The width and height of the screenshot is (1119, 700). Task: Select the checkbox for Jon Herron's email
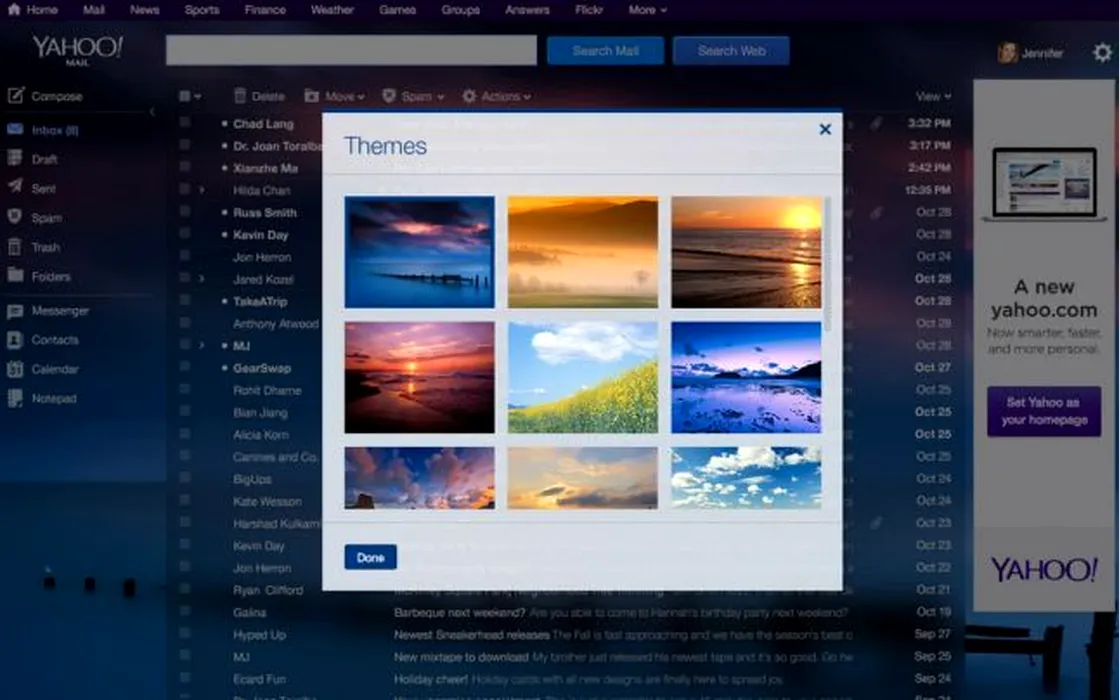coord(185,256)
